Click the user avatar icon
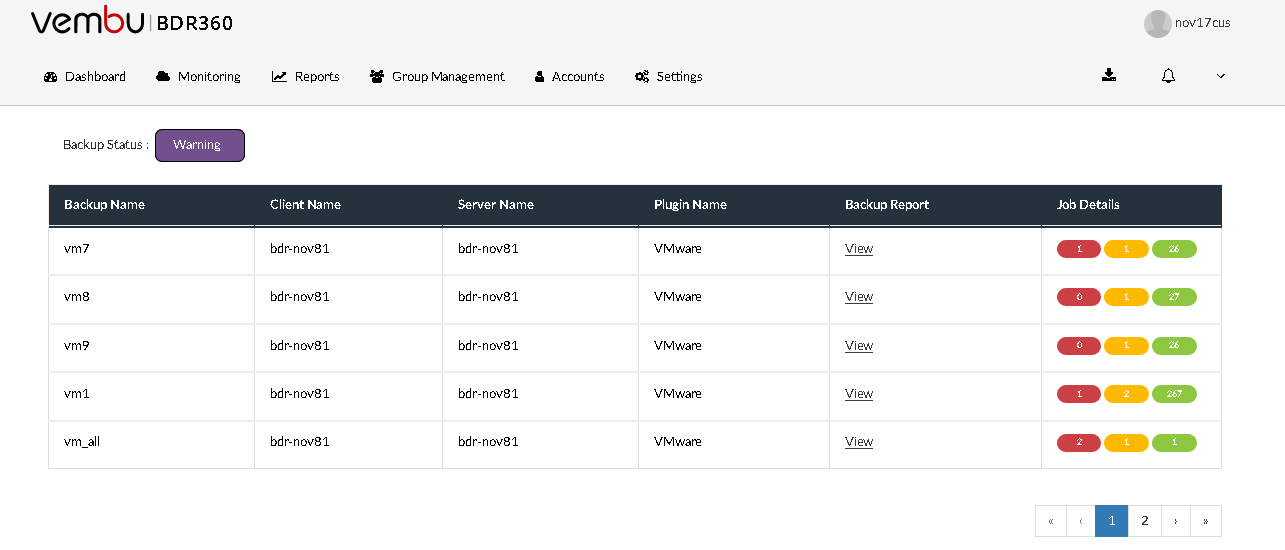1285x550 pixels. [1157, 24]
